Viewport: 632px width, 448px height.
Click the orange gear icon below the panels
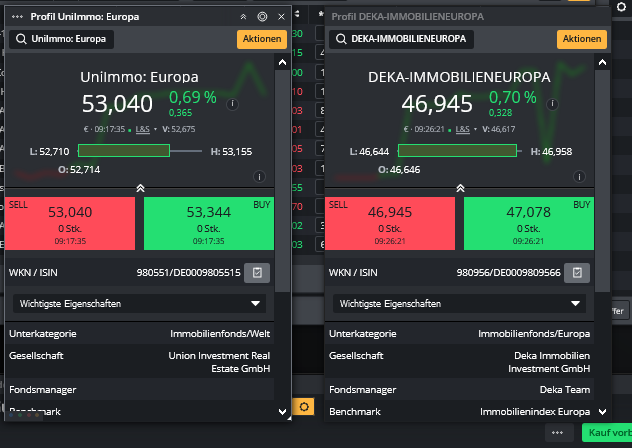click(x=306, y=406)
